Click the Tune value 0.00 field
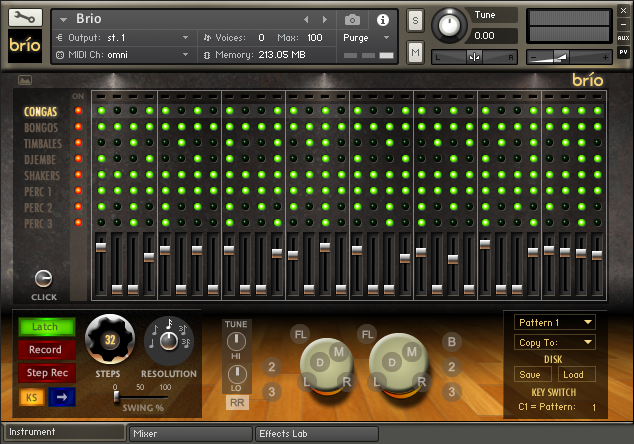The image size is (634, 444). click(494, 36)
